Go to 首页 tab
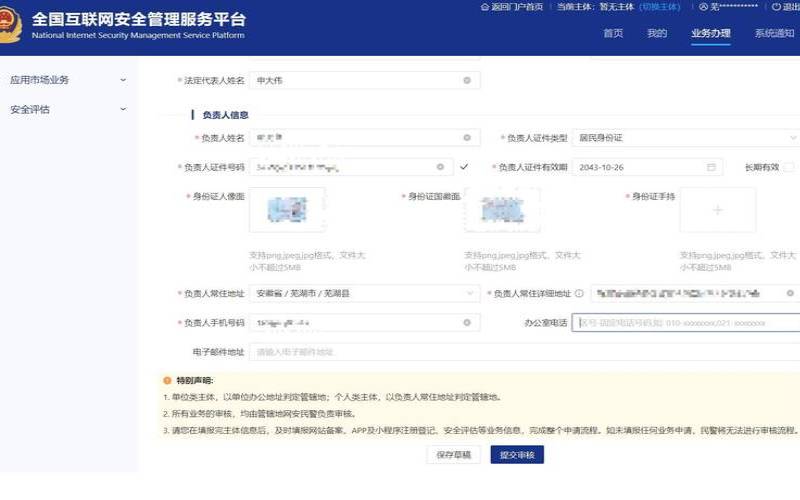The width and height of the screenshot is (800, 500). [x=613, y=34]
